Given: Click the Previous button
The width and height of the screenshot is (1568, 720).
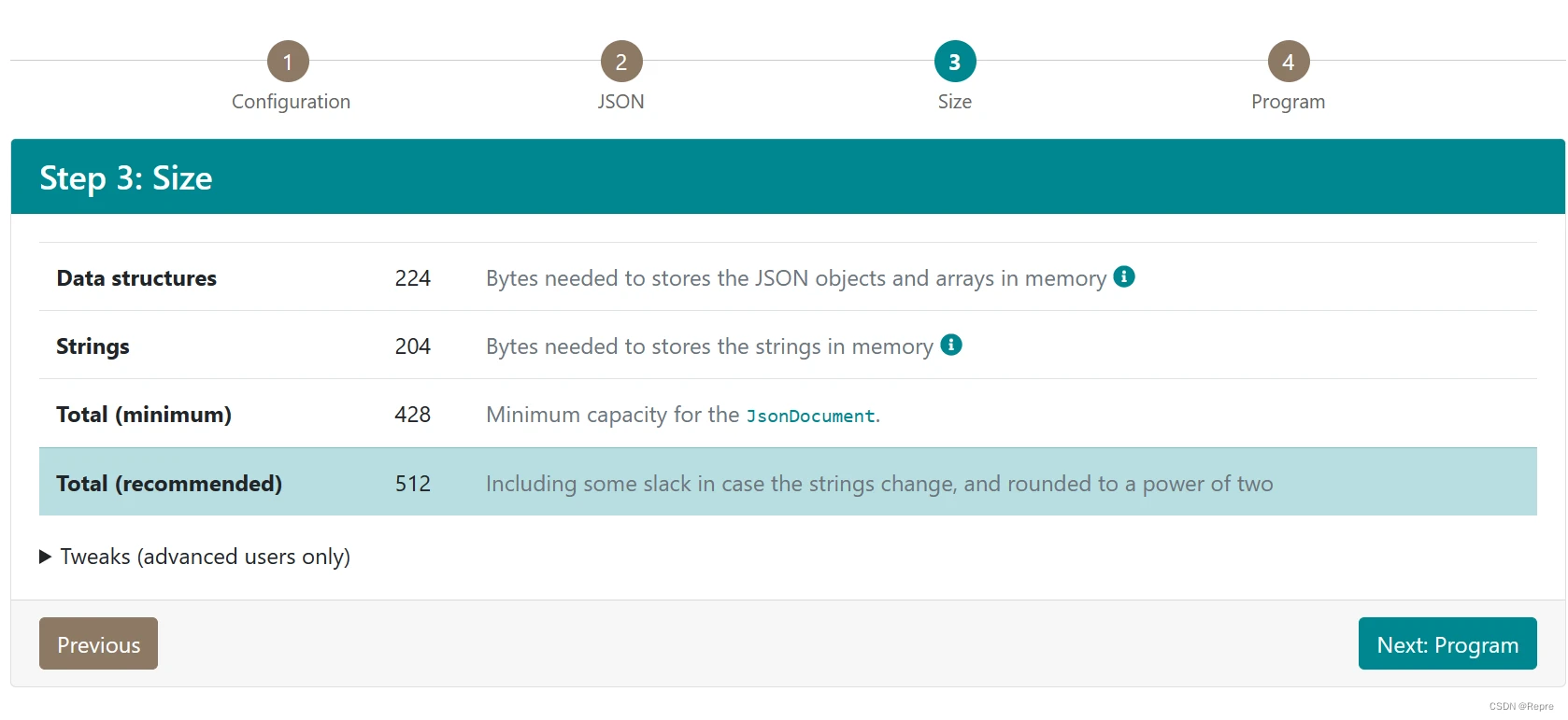Looking at the screenshot, I should point(98,643).
